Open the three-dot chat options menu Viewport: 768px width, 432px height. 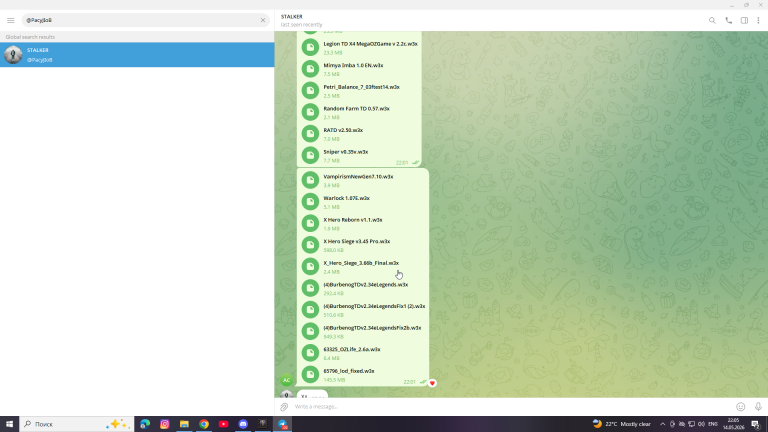(758, 21)
